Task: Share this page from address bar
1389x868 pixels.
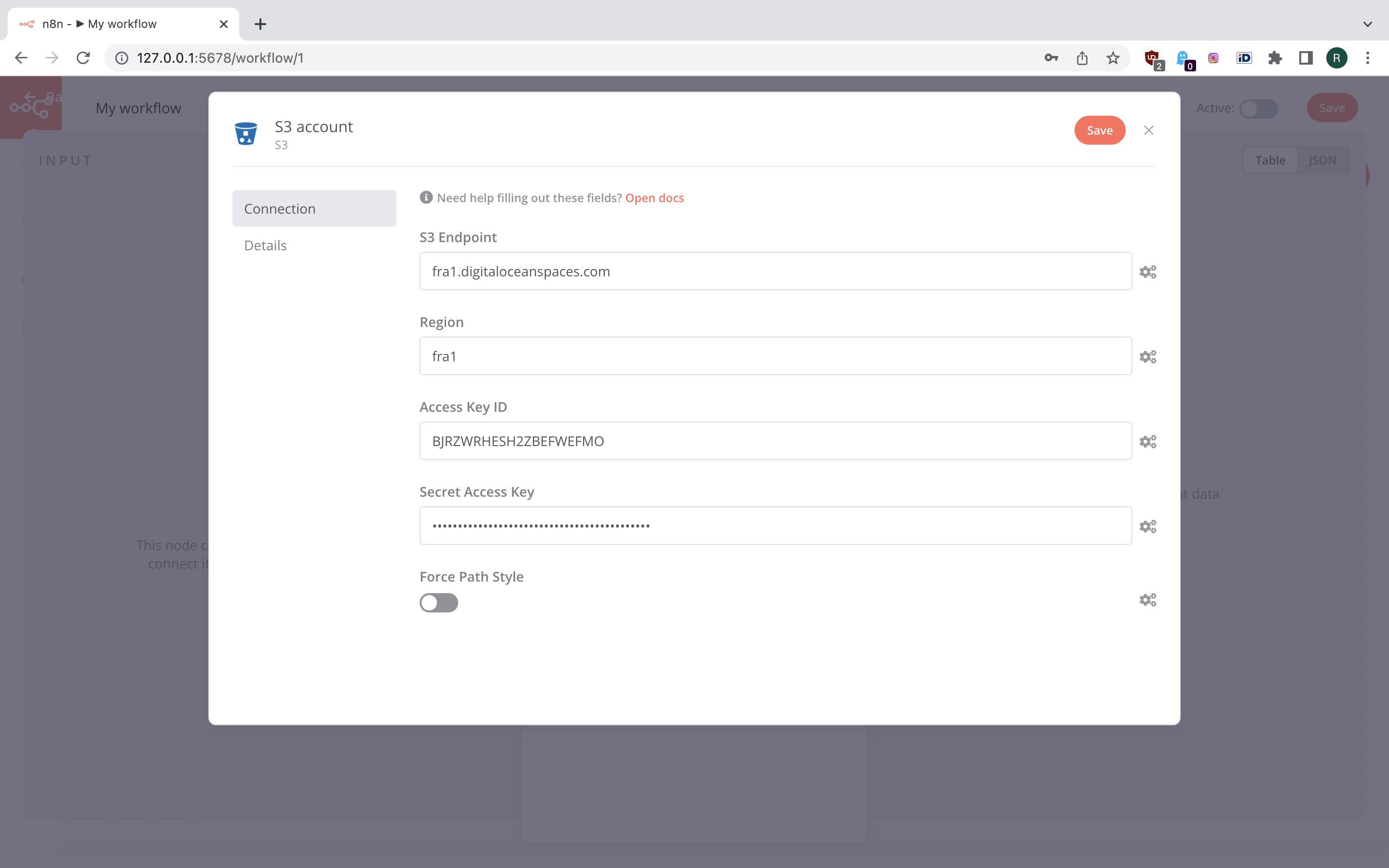Action: [x=1082, y=58]
